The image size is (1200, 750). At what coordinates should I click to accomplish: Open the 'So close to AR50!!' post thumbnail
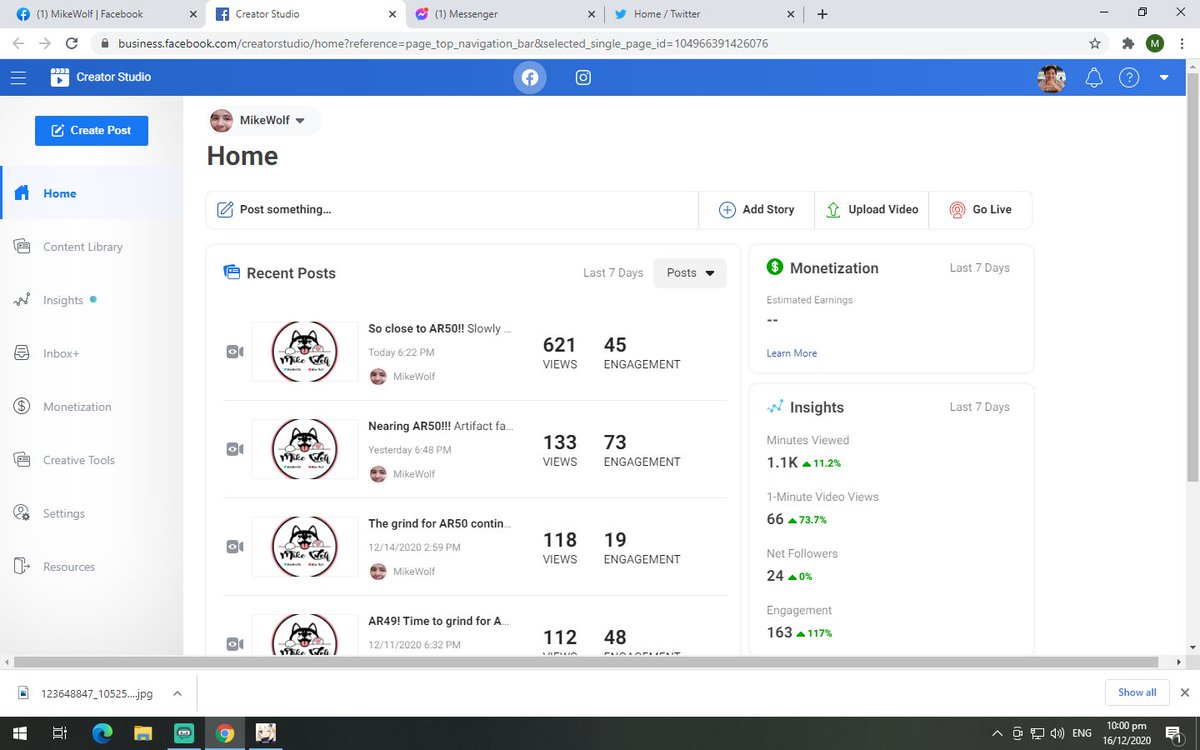(305, 351)
